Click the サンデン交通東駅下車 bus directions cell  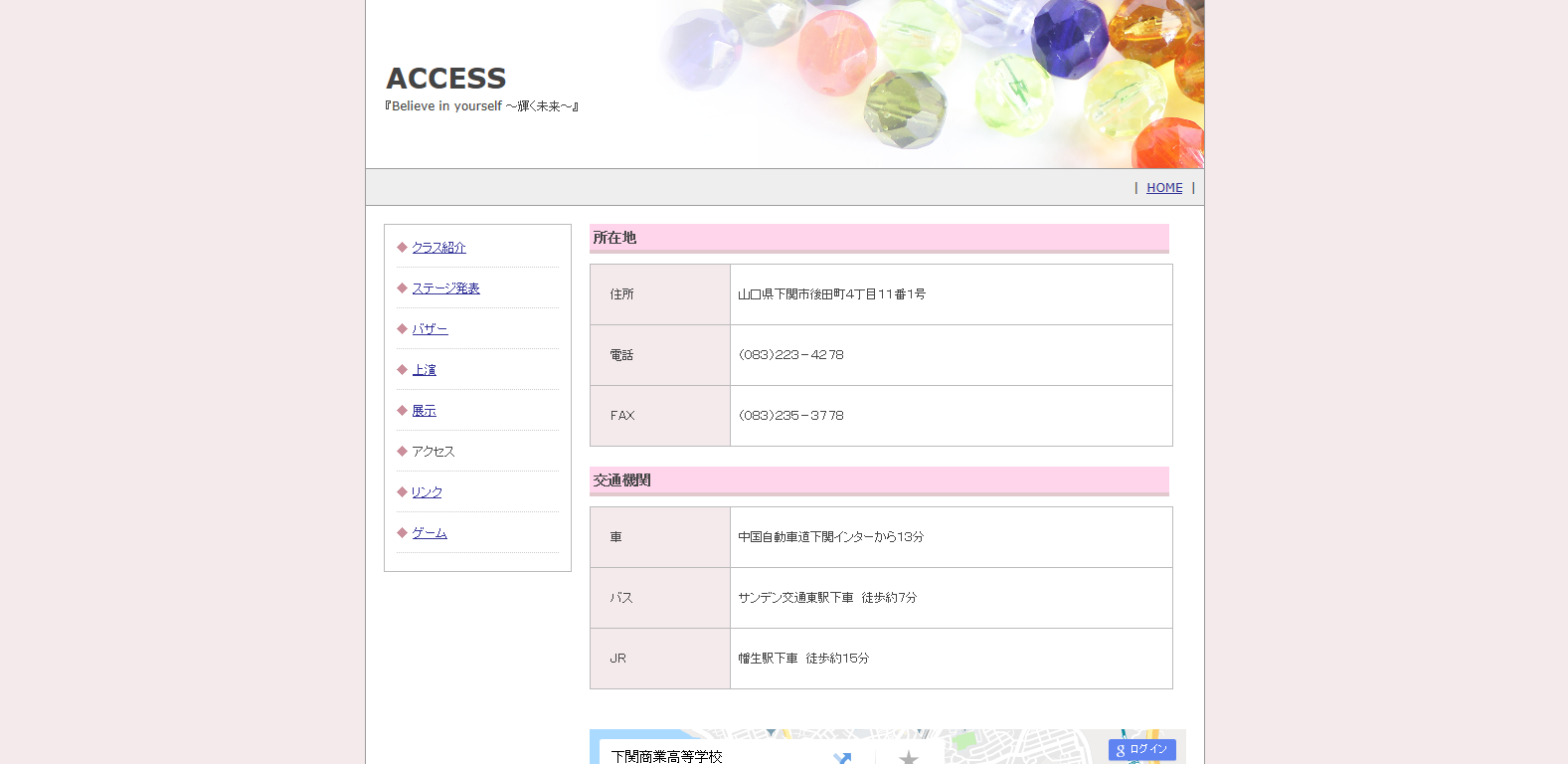point(951,598)
